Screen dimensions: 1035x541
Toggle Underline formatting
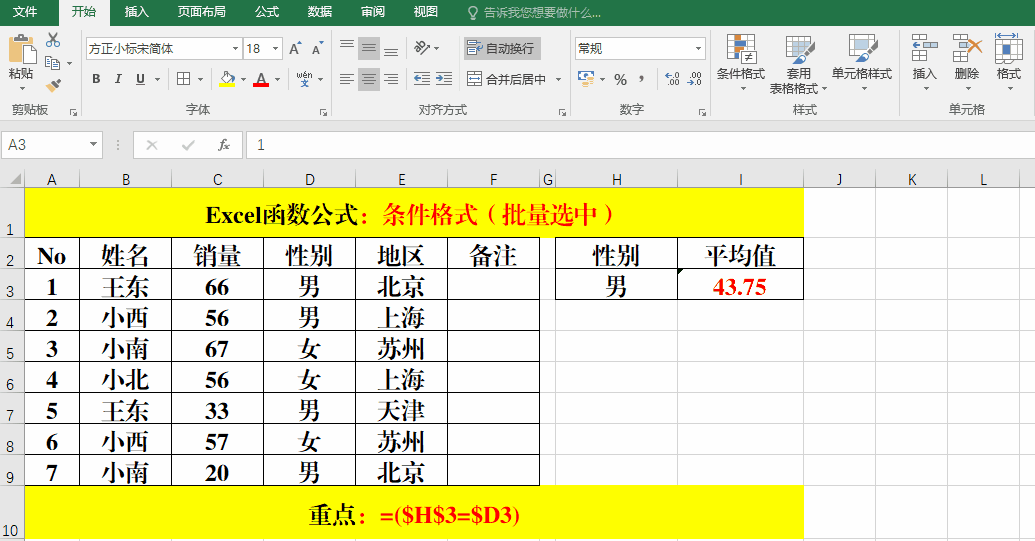click(140, 79)
